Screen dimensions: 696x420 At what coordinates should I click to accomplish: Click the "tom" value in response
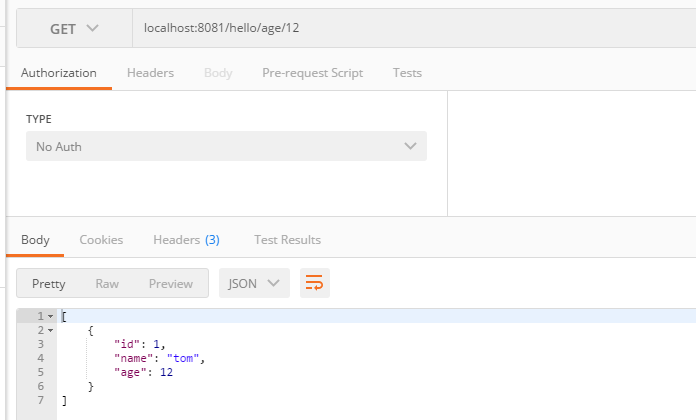pos(183,358)
